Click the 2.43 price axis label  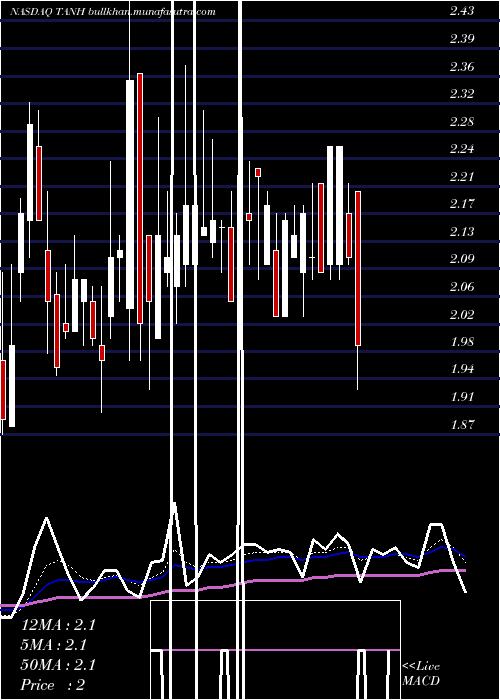pyautogui.click(x=462, y=12)
